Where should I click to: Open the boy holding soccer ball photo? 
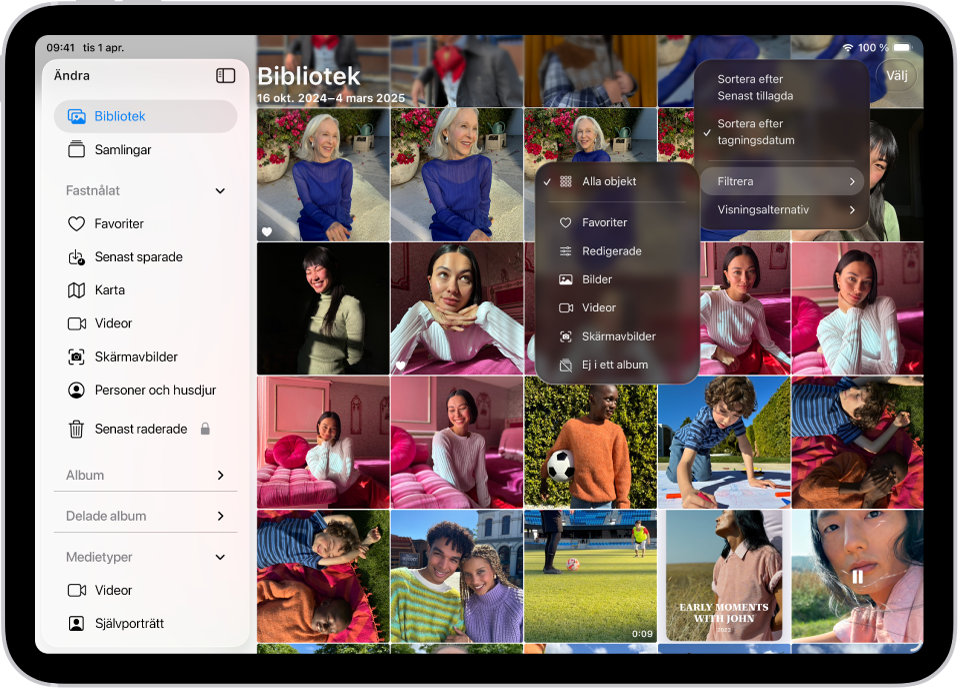tap(590, 442)
